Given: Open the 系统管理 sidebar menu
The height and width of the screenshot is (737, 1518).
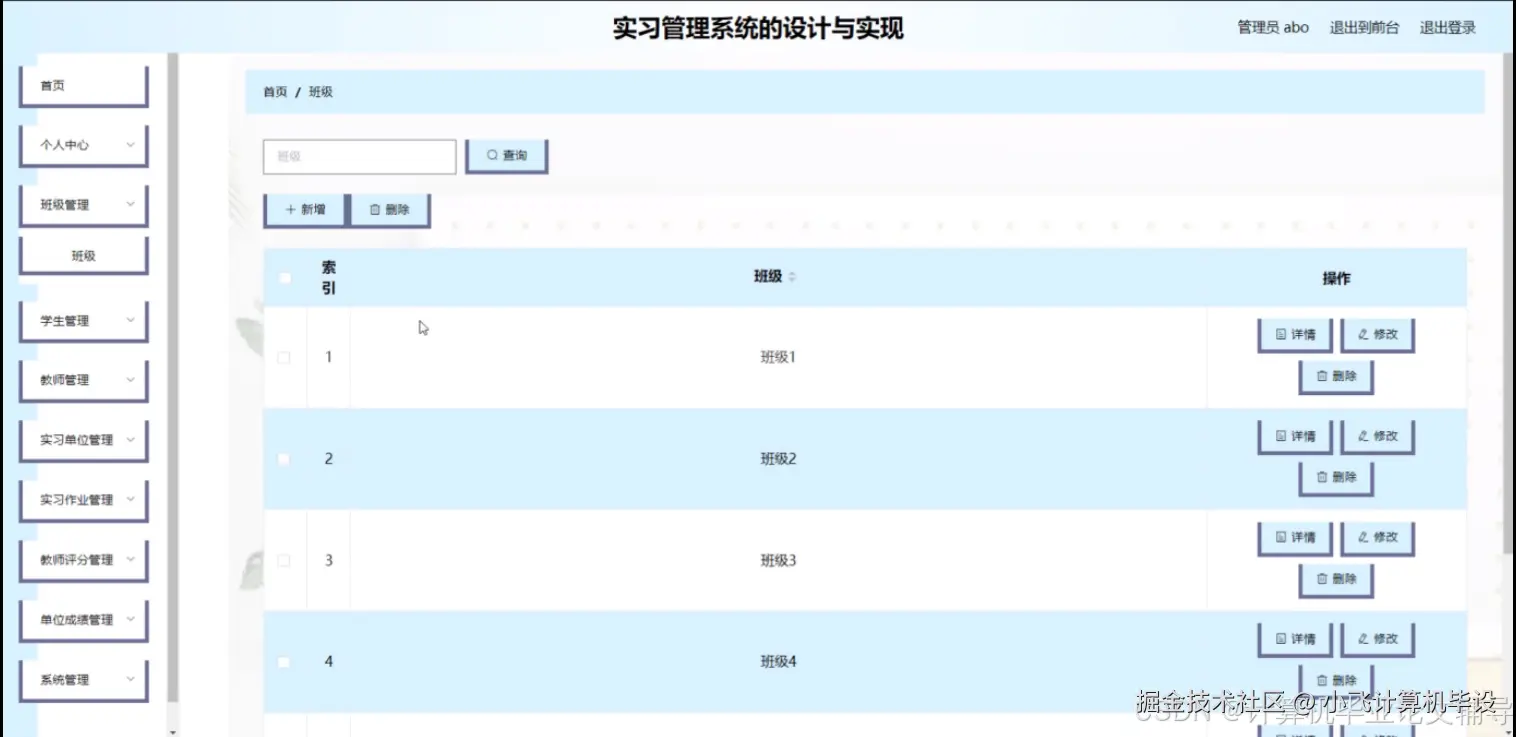Looking at the screenshot, I should point(84,680).
